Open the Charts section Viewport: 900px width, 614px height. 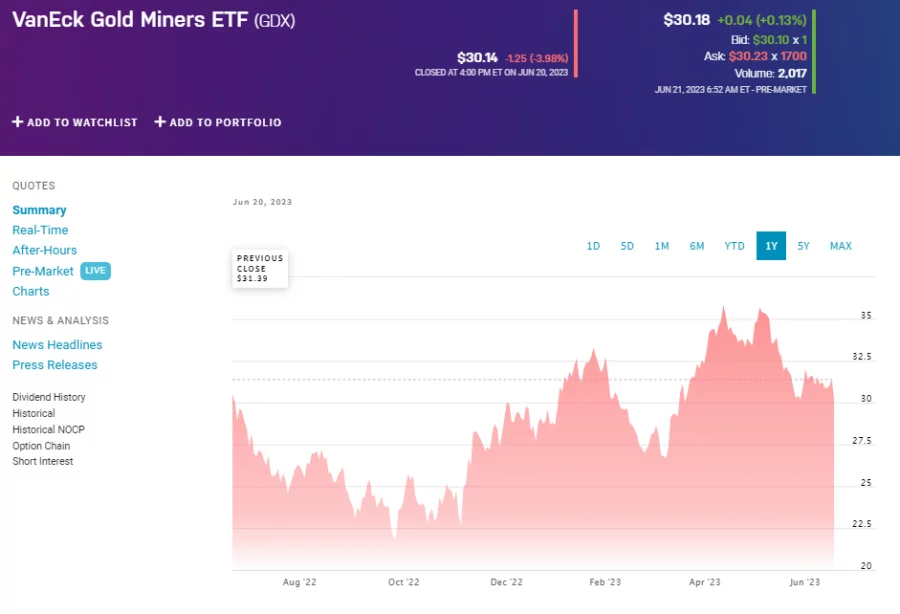click(30, 291)
